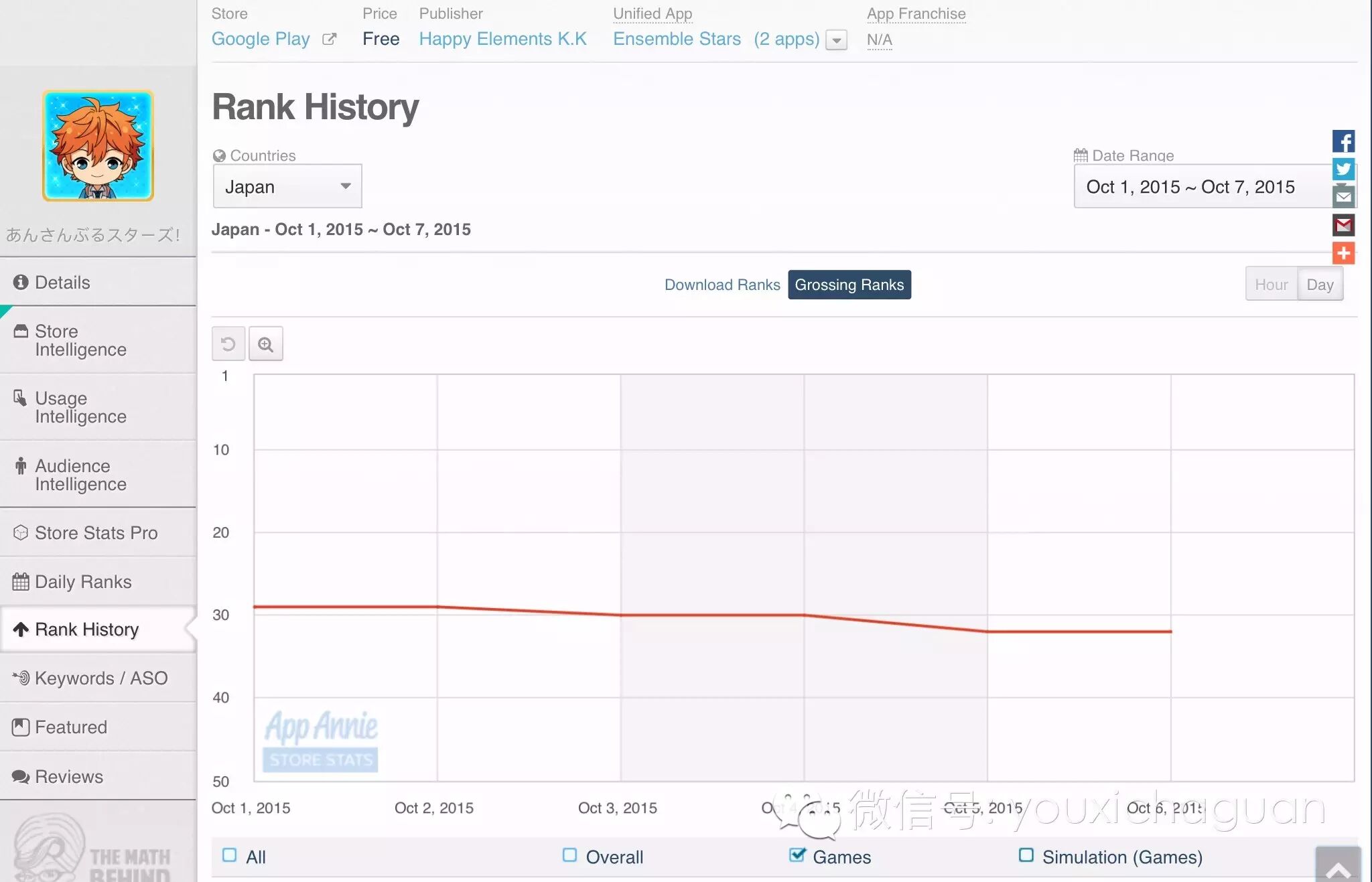This screenshot has width=1372, height=882.
Task: Share via the Twitter icon
Action: [1343, 169]
